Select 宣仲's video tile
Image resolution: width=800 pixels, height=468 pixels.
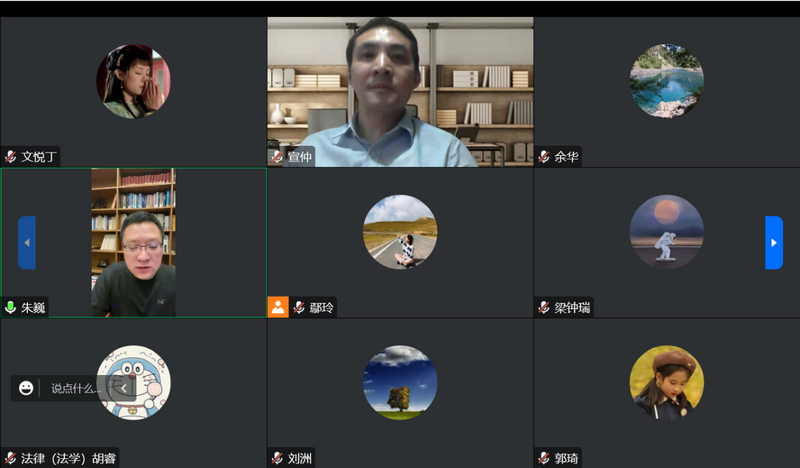[x=400, y=90]
